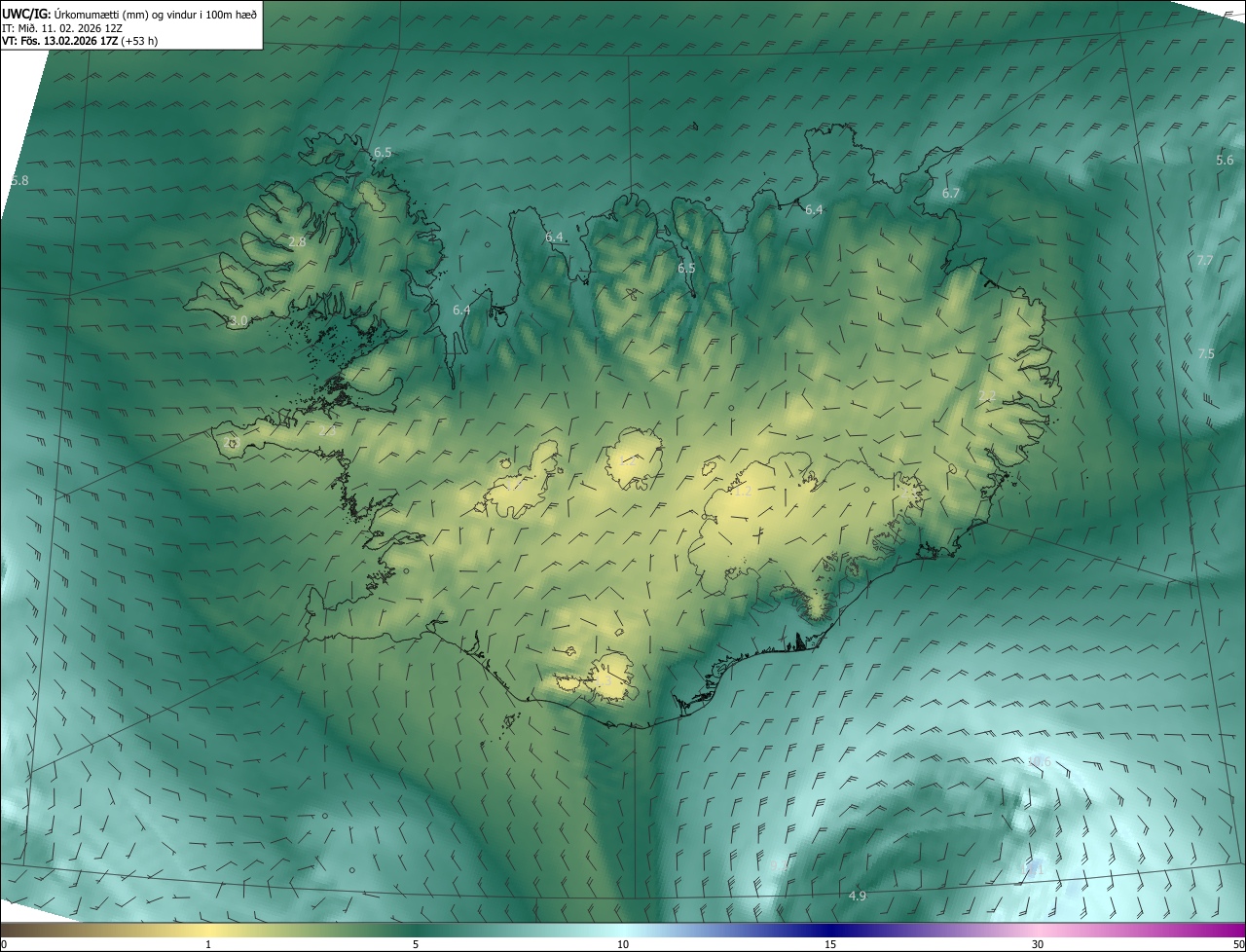Click the faint '10.6' value in the southeast sea
The height and width of the screenshot is (952, 1246).
pyautogui.click(x=1040, y=761)
